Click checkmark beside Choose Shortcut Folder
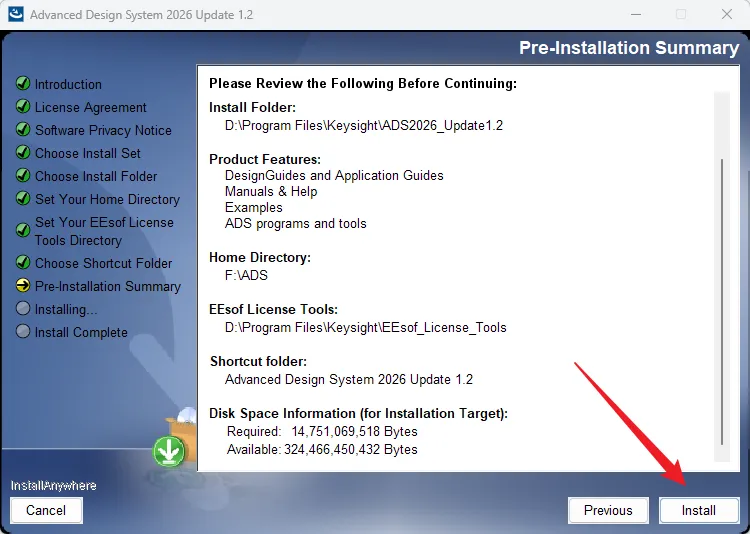 click(x=23, y=262)
